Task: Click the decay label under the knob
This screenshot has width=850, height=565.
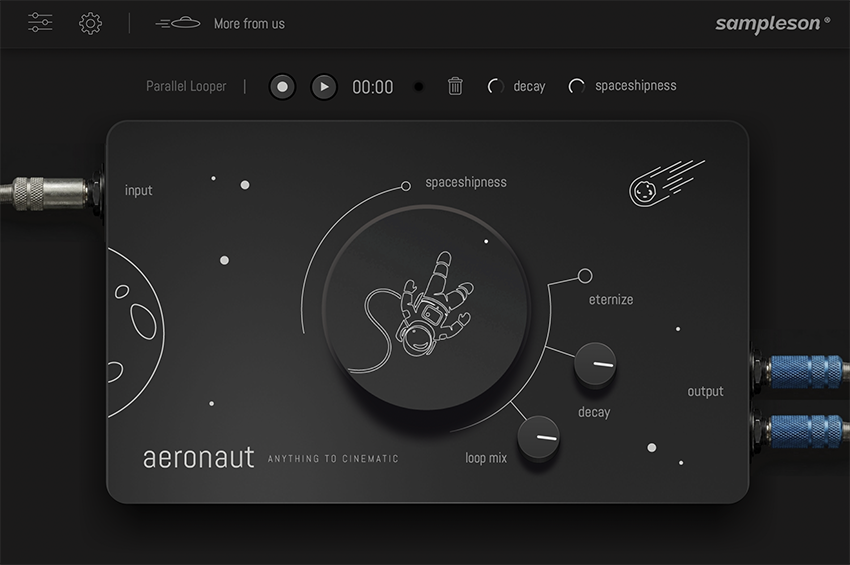Action: pos(594,412)
